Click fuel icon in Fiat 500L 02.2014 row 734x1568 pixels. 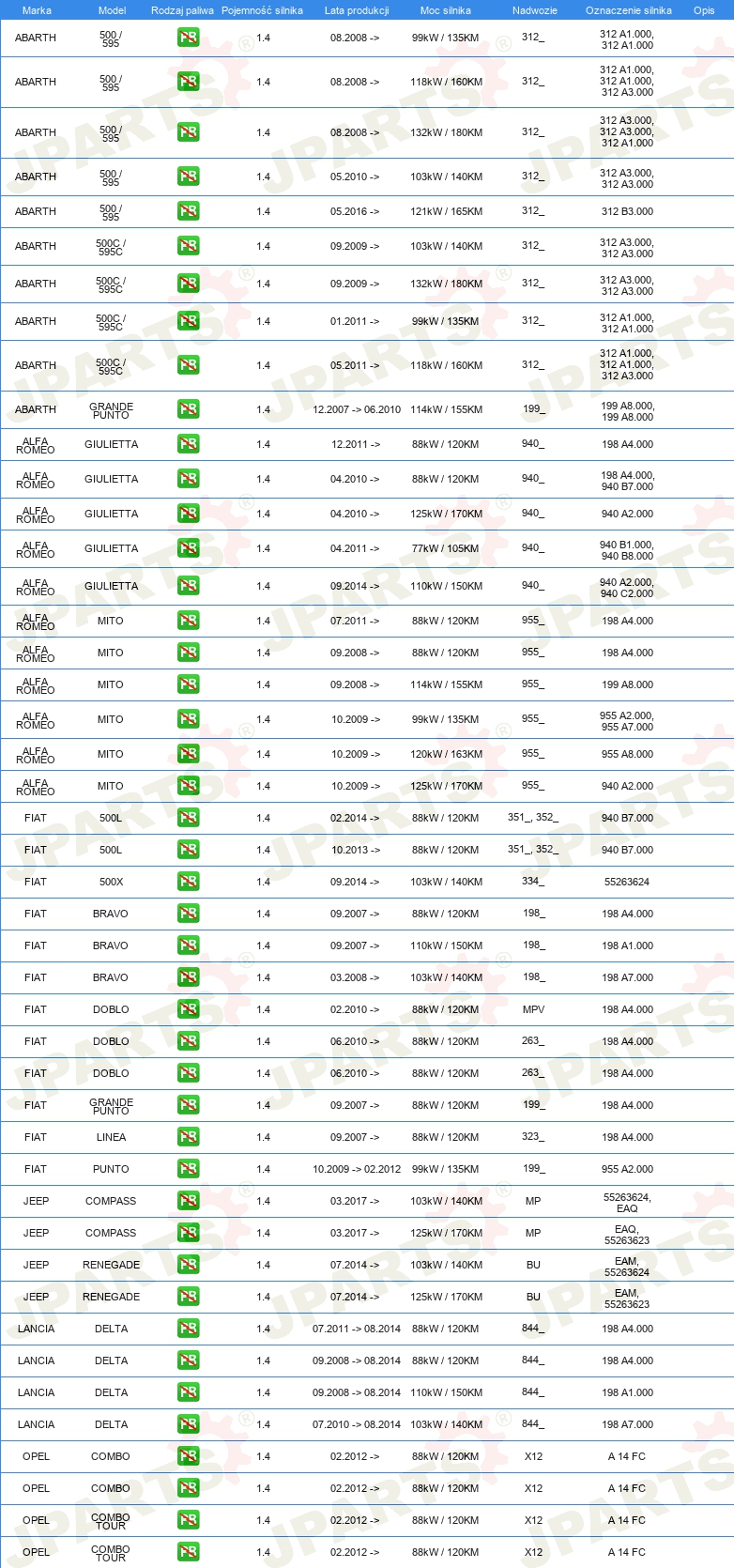pyautogui.click(x=188, y=818)
